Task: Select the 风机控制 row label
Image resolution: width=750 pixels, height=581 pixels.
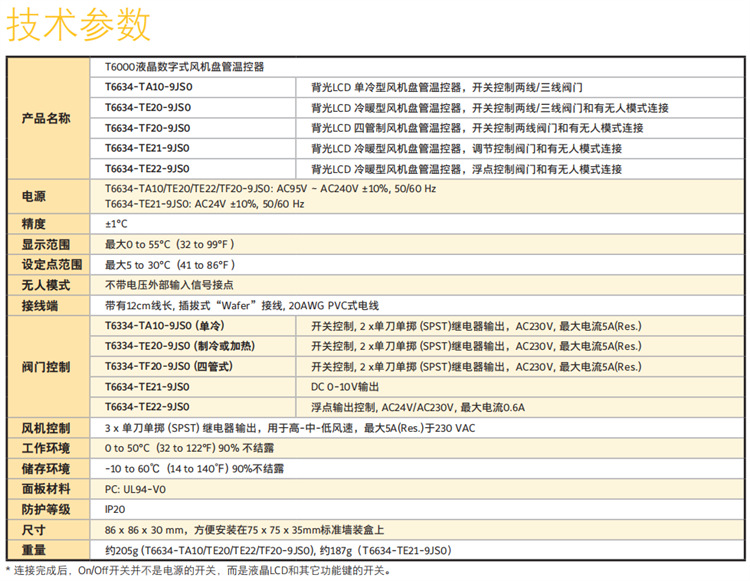Action: coord(46,428)
